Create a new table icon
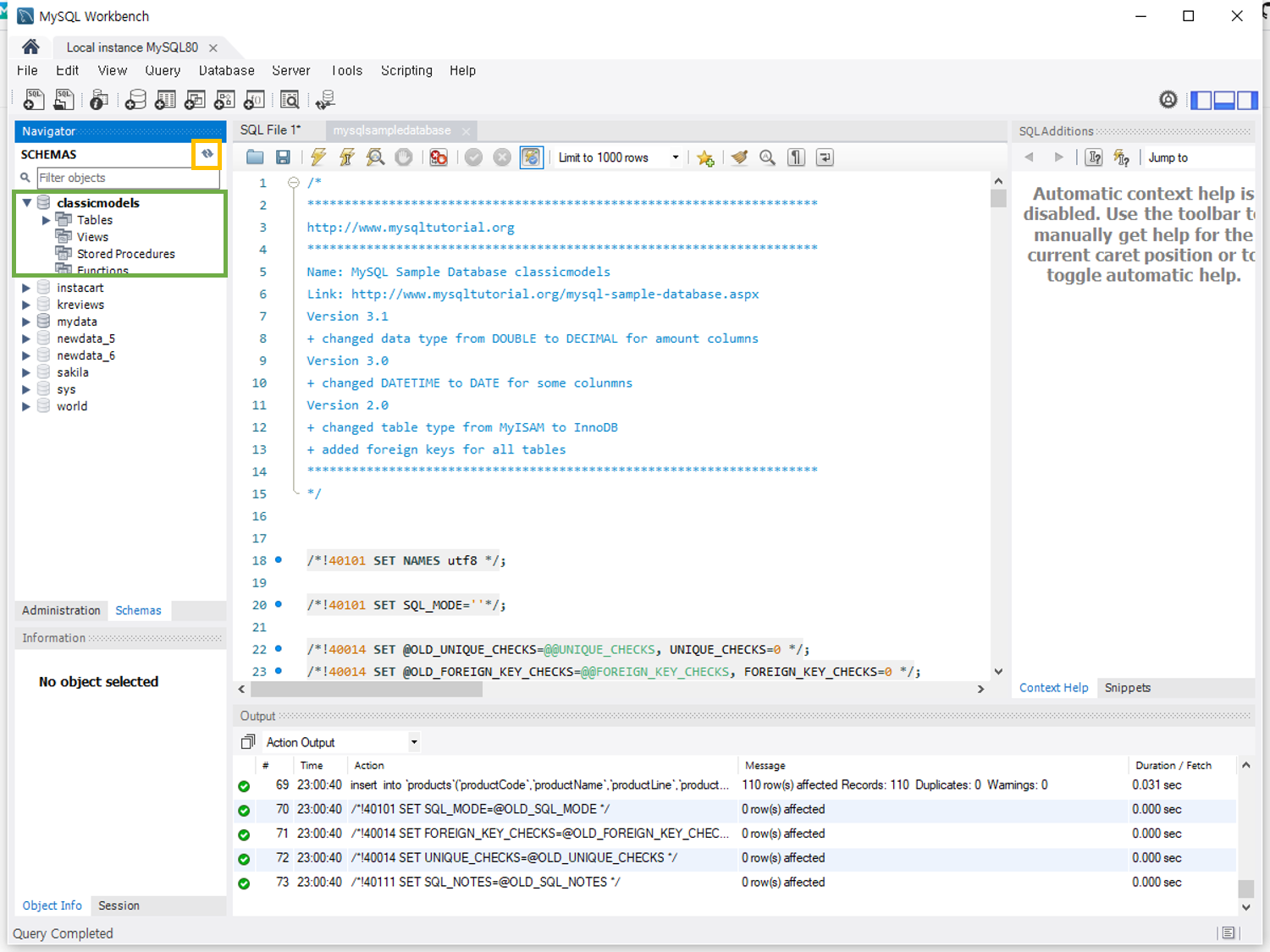 (165, 100)
